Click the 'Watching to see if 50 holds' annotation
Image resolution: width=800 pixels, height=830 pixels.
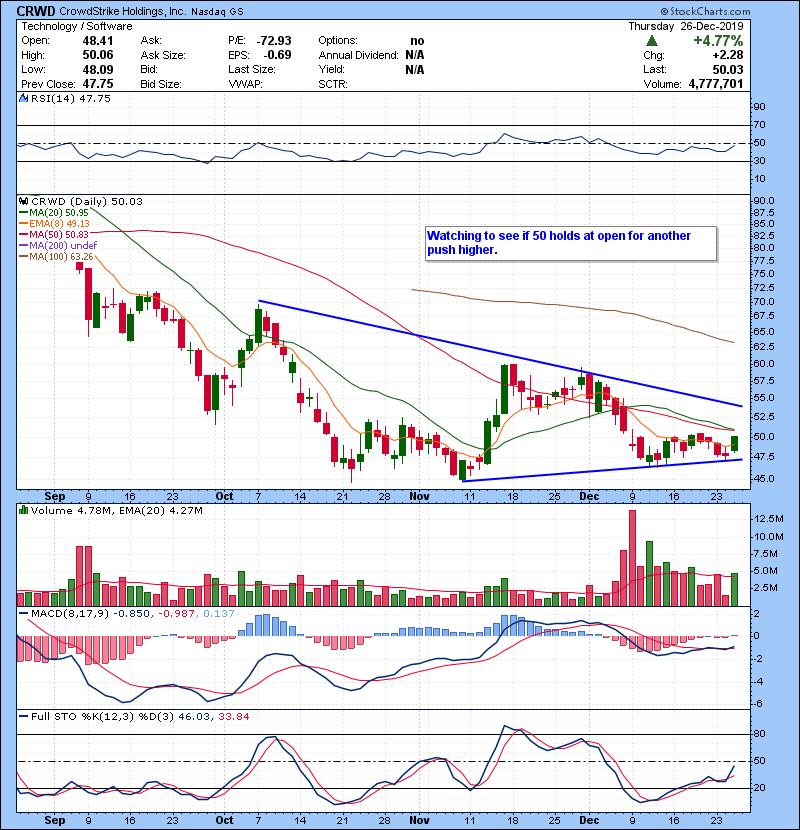click(571, 243)
